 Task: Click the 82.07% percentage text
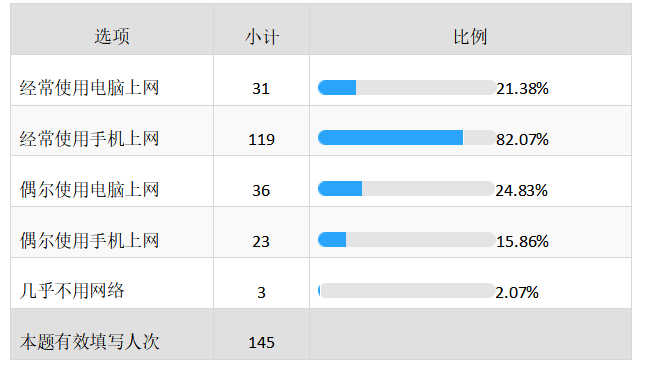pyautogui.click(x=522, y=140)
